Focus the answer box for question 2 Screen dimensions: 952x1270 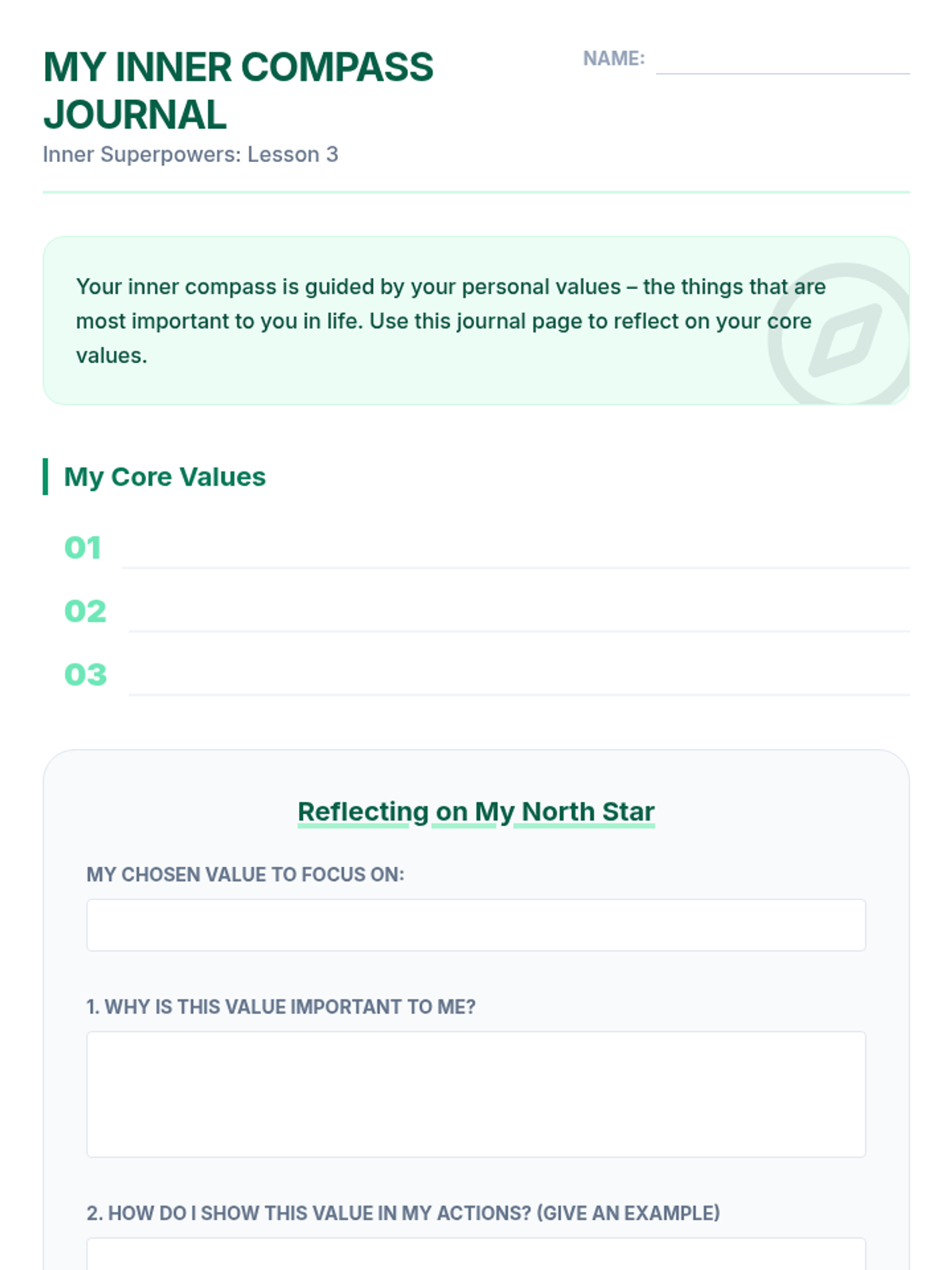pos(476,1256)
